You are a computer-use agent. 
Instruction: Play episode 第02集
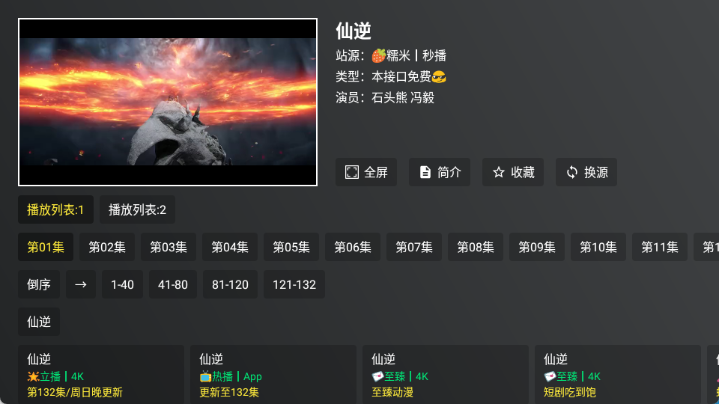coord(107,247)
